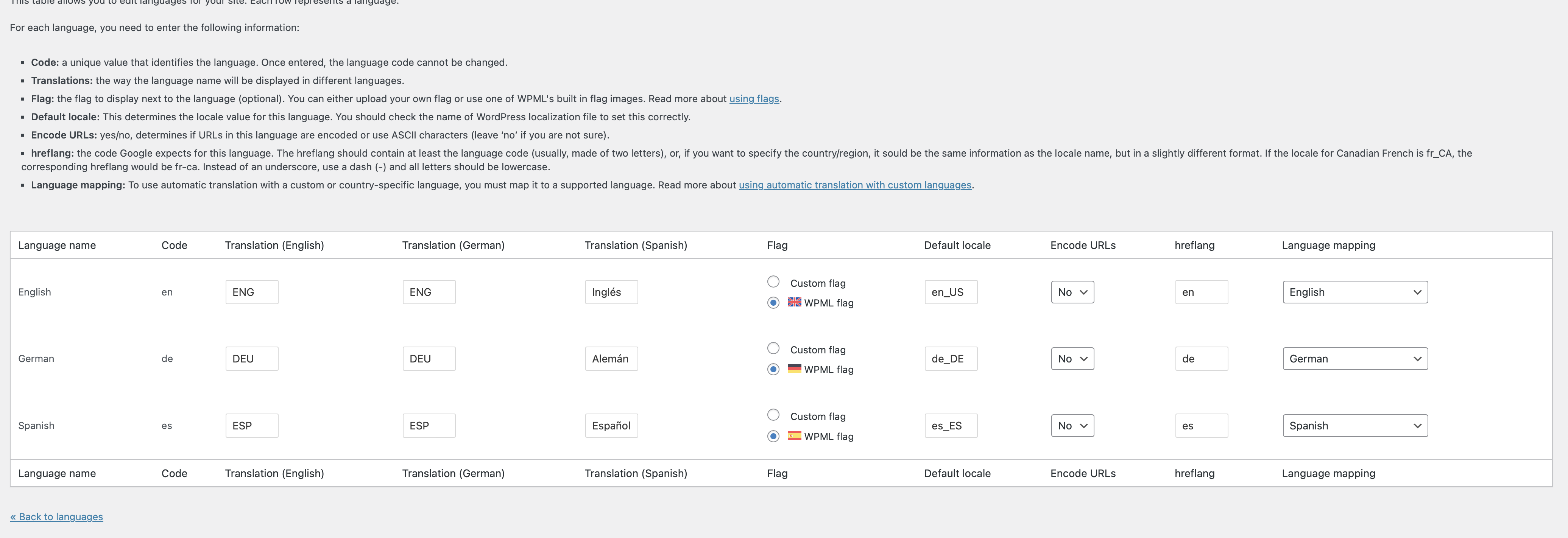Open the automatic translation with custom languages link

[x=855, y=185]
